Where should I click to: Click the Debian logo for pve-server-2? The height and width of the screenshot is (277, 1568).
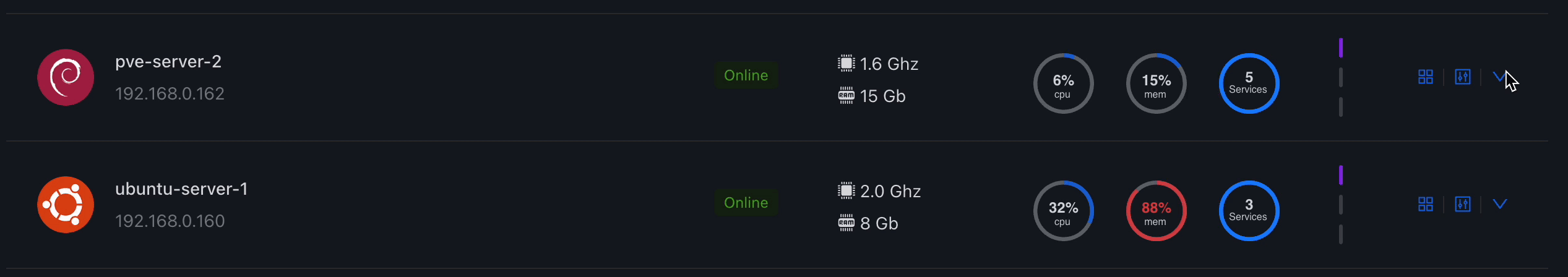tap(66, 77)
